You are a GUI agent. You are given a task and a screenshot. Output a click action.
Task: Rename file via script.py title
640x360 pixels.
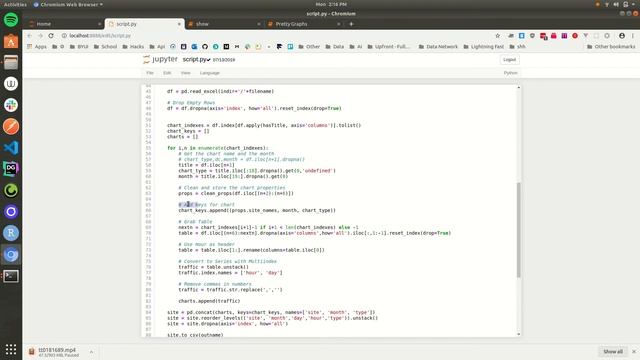[x=196, y=60]
